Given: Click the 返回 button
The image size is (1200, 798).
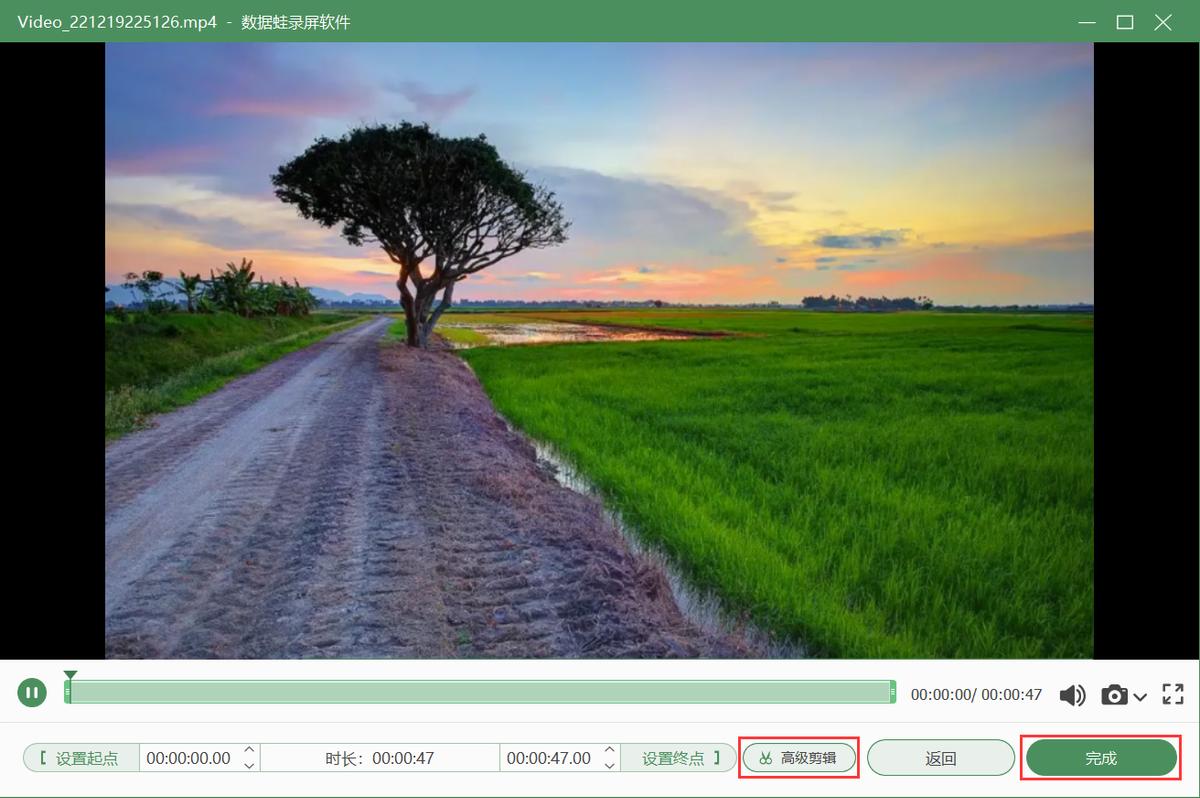Looking at the screenshot, I should (941, 758).
